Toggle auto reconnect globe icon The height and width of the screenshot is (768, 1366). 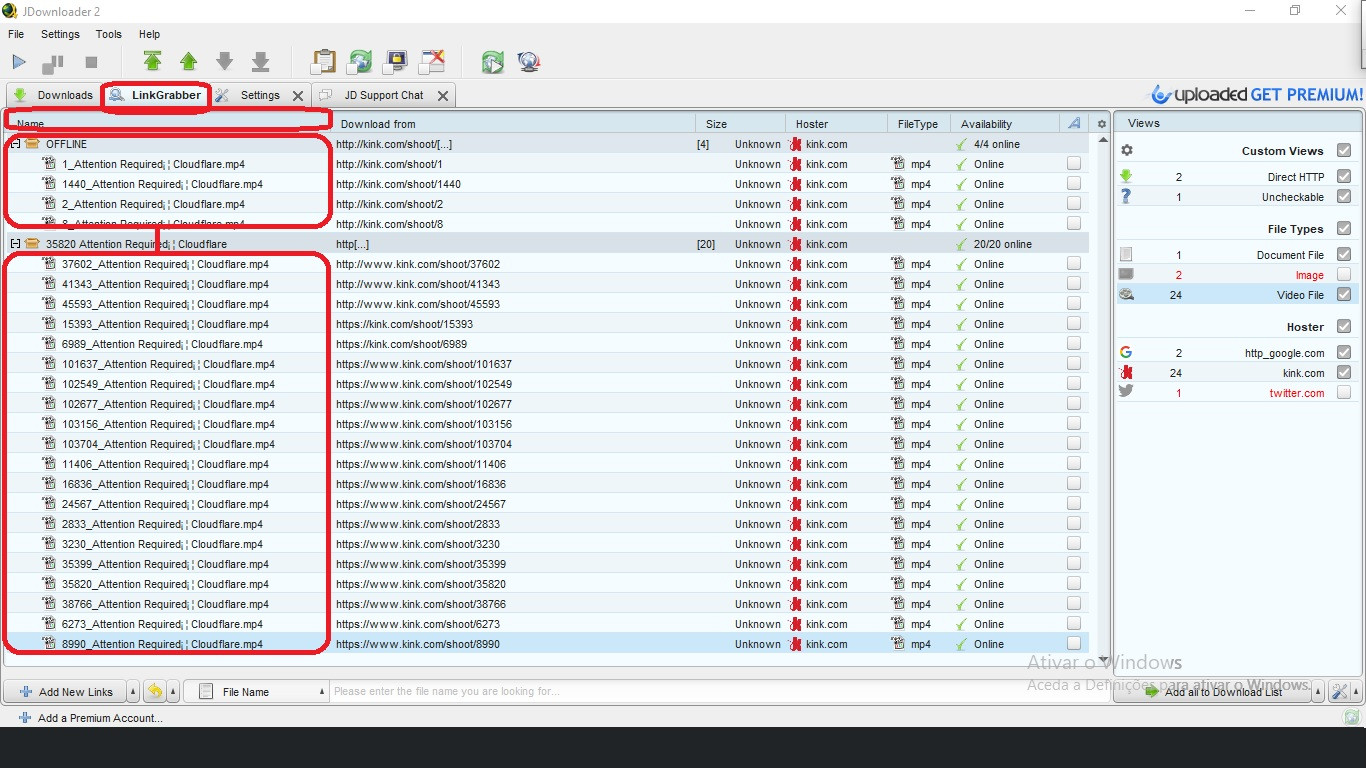(x=359, y=62)
